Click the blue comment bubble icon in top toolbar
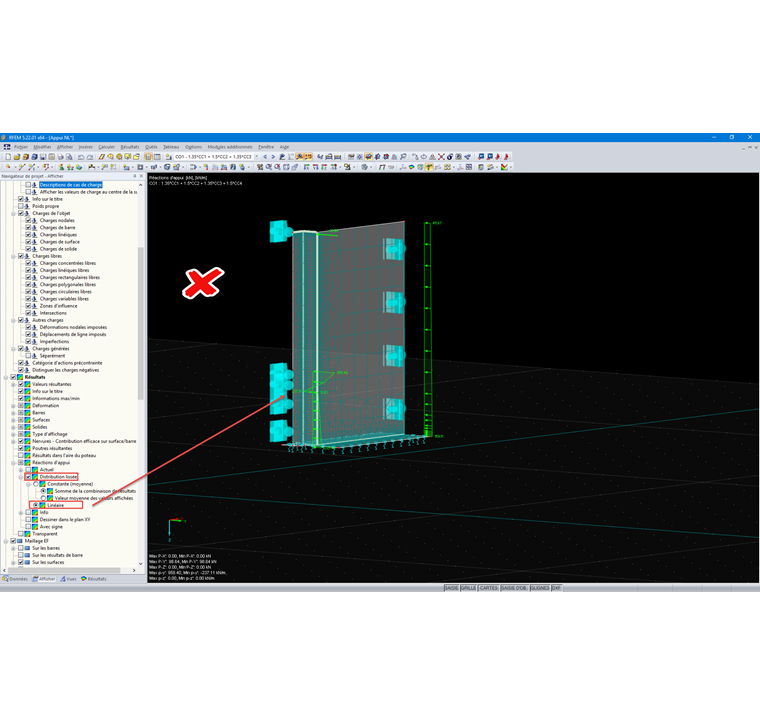The width and height of the screenshot is (760, 725). pyautogui.click(x=481, y=157)
